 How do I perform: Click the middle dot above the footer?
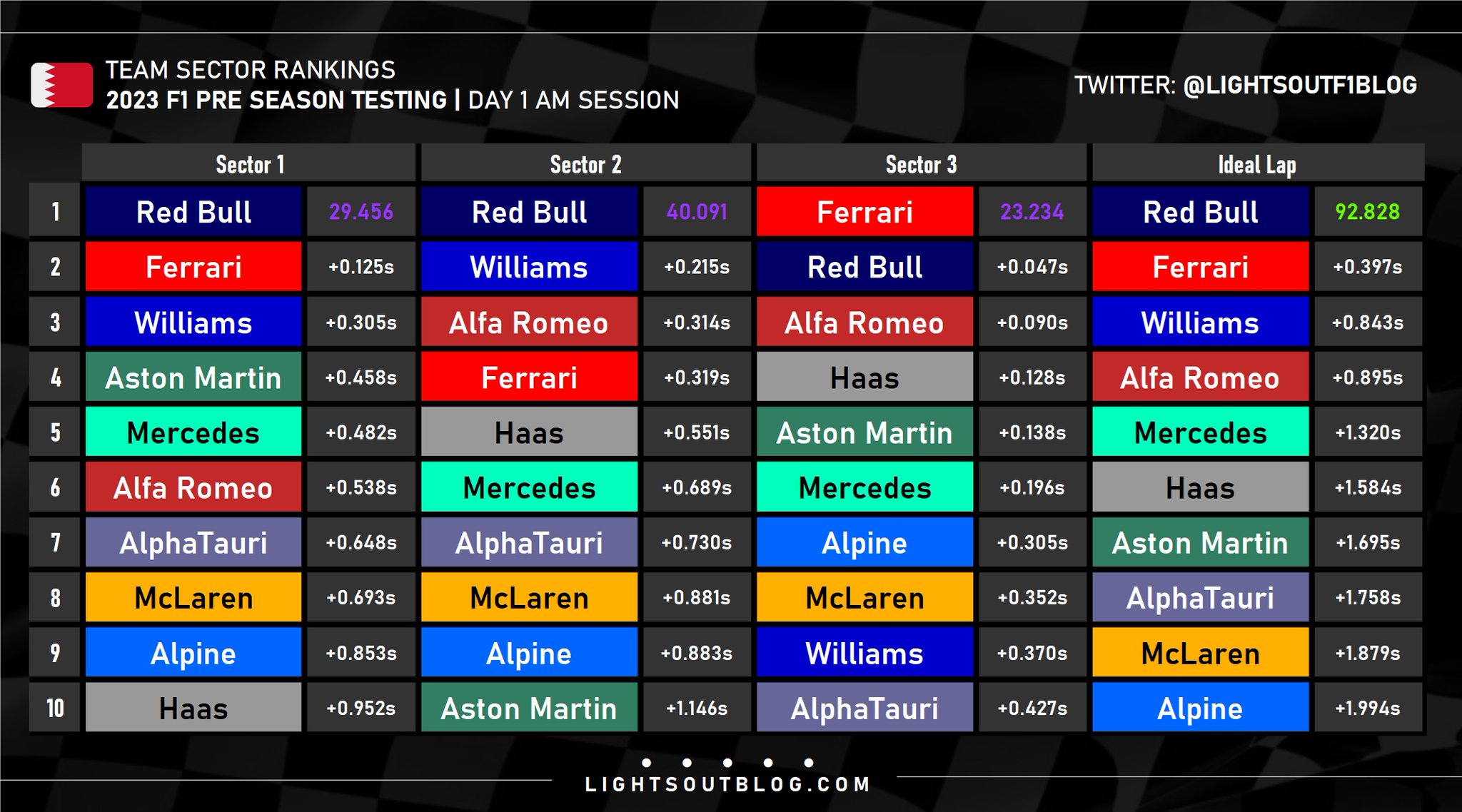[727, 763]
